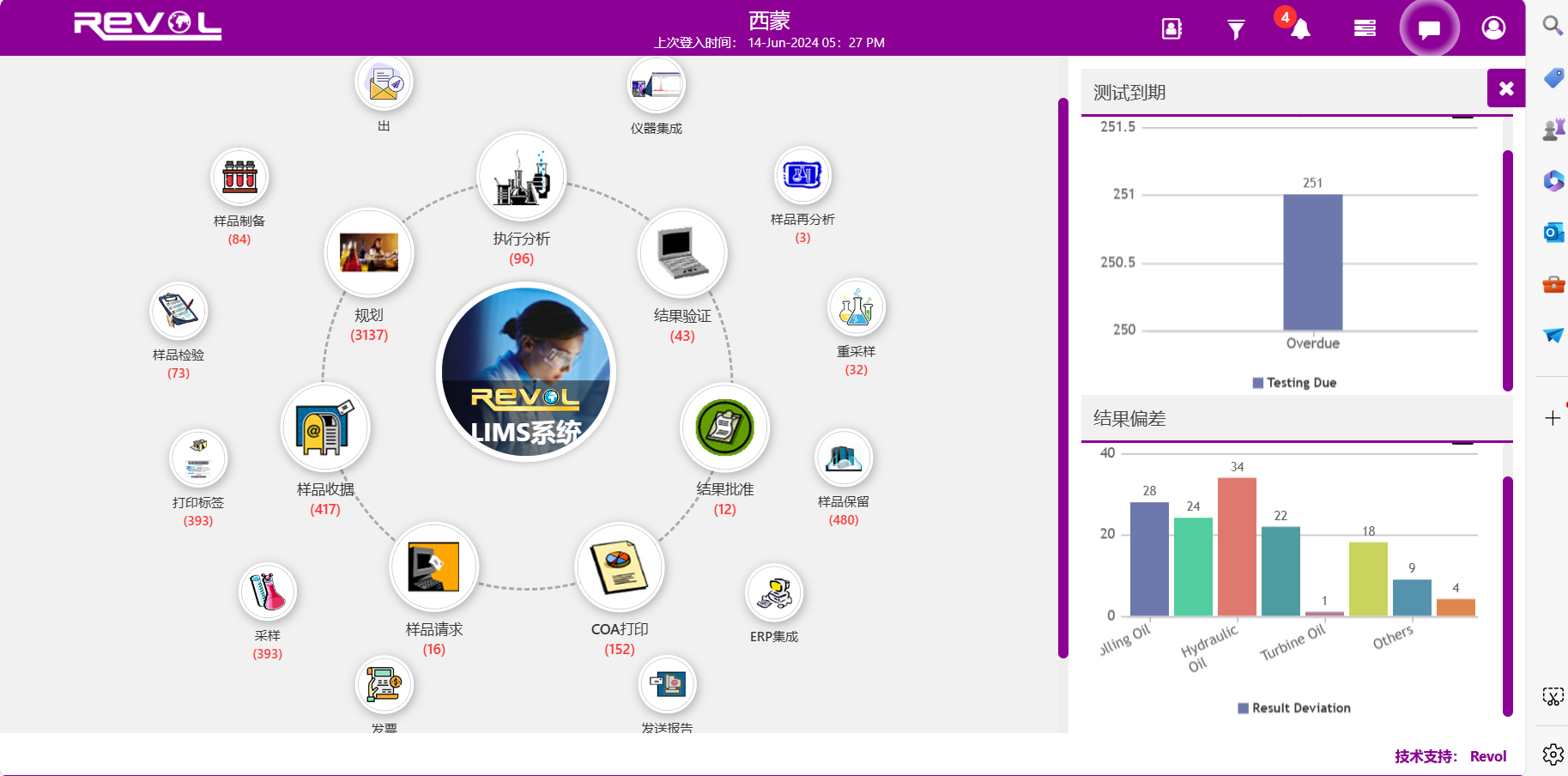The height and width of the screenshot is (776, 1568).
Task: Click plus button in browser sidebar
Action: (1553, 418)
